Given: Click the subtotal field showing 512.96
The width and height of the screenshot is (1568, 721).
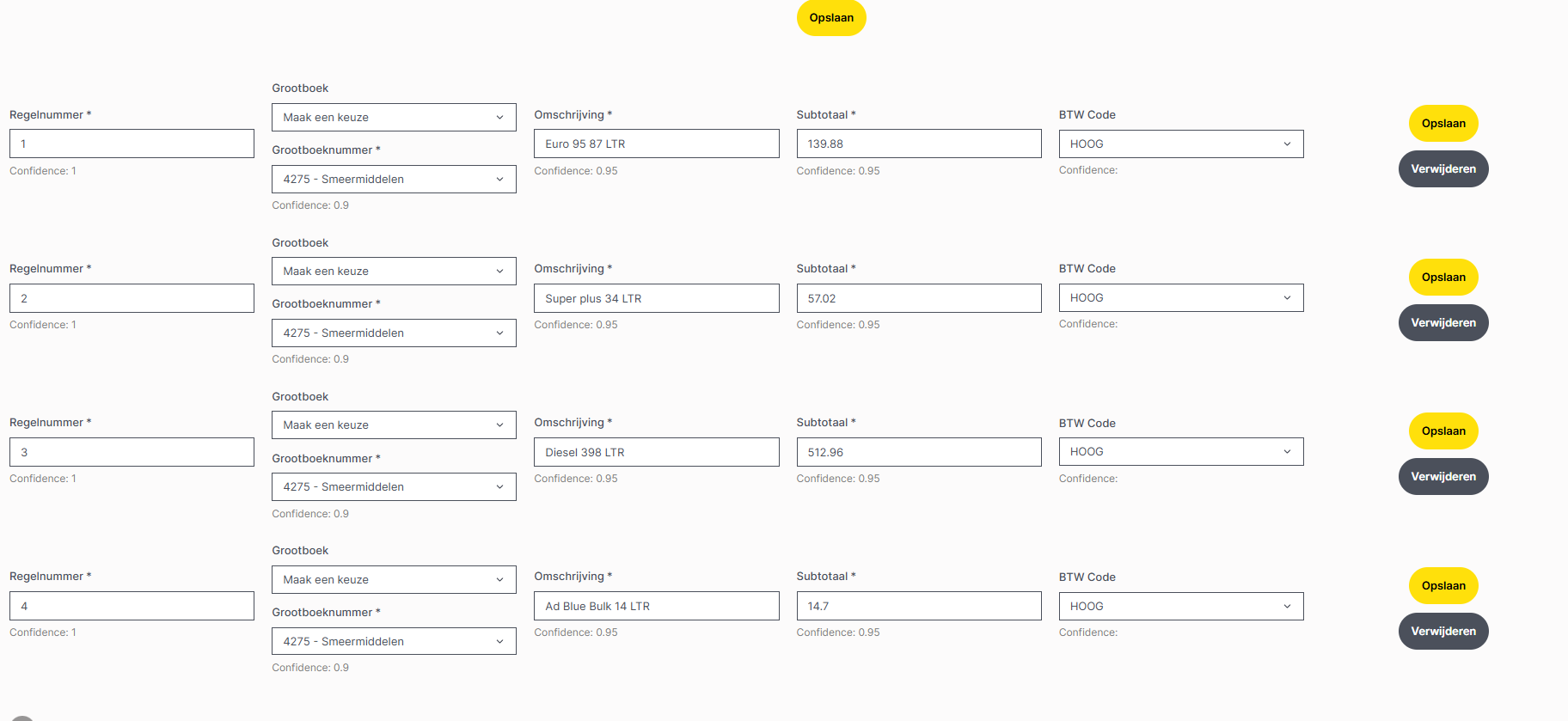Looking at the screenshot, I should pos(918,453).
